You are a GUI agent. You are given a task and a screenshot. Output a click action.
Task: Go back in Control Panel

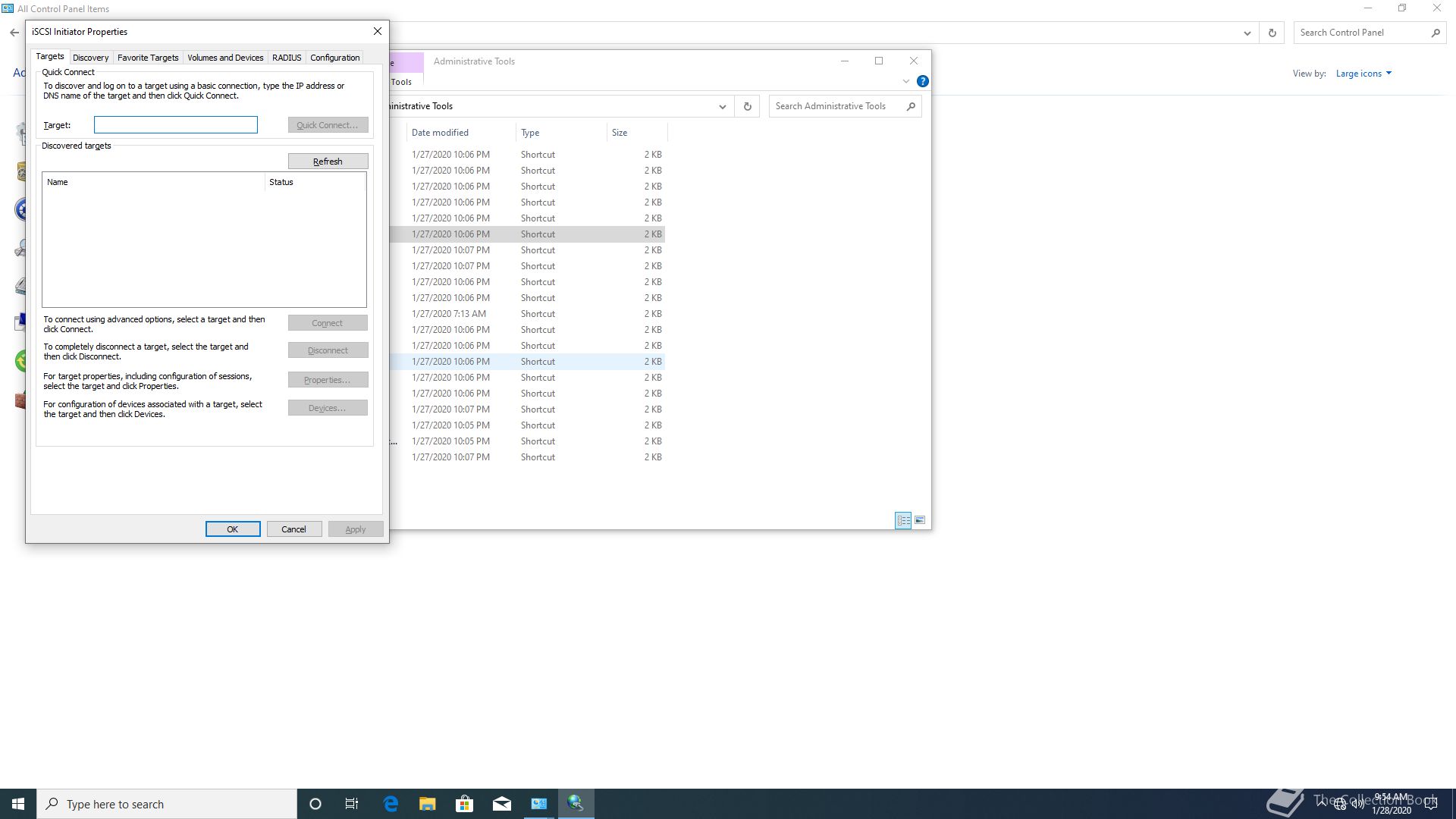click(14, 33)
